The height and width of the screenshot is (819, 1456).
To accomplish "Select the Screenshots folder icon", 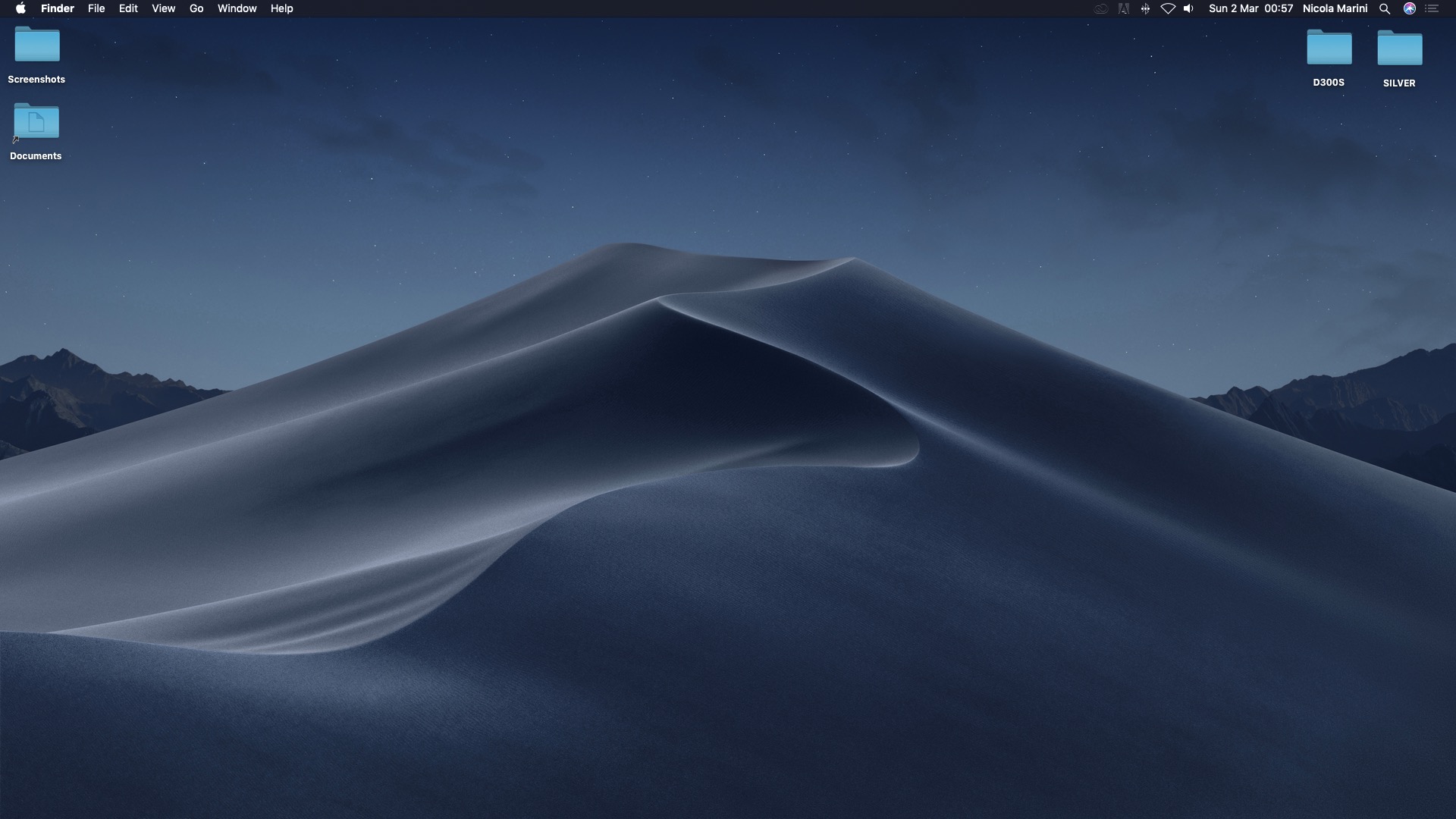I will (x=37, y=45).
